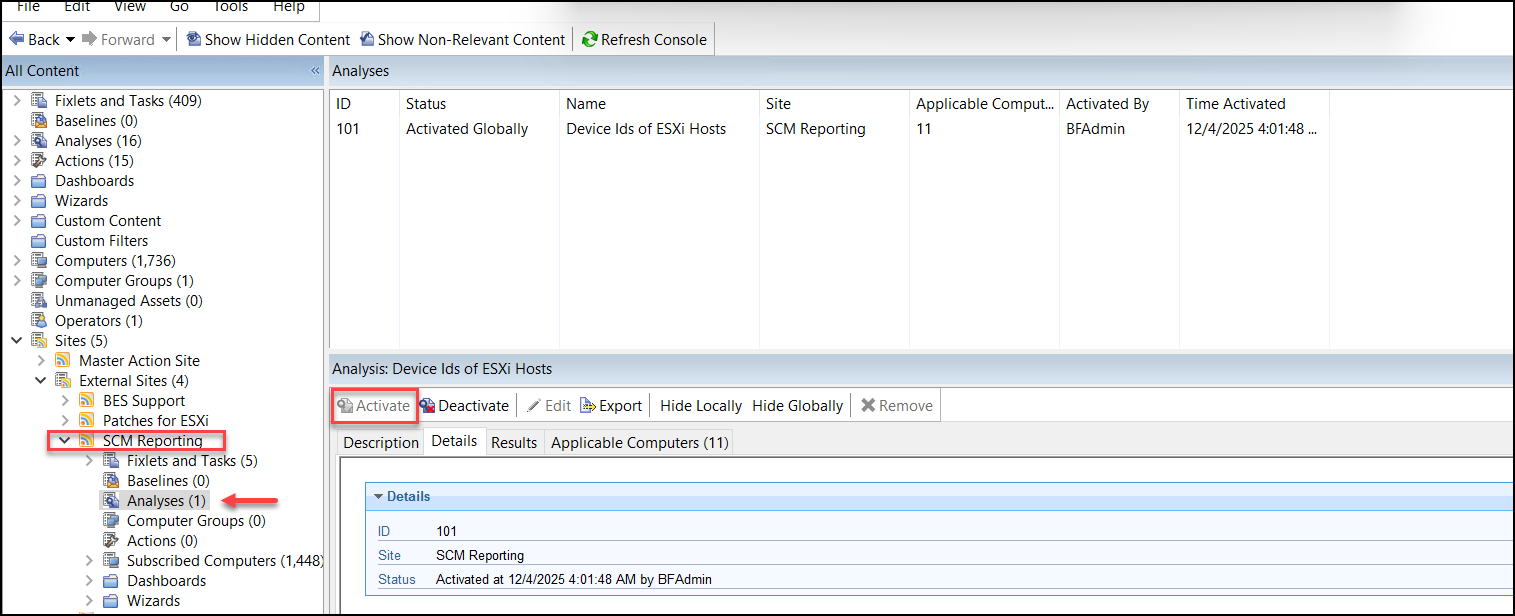Hide Globally the selected analysis
Image resolution: width=1515 pixels, height=616 pixels.
[797, 406]
